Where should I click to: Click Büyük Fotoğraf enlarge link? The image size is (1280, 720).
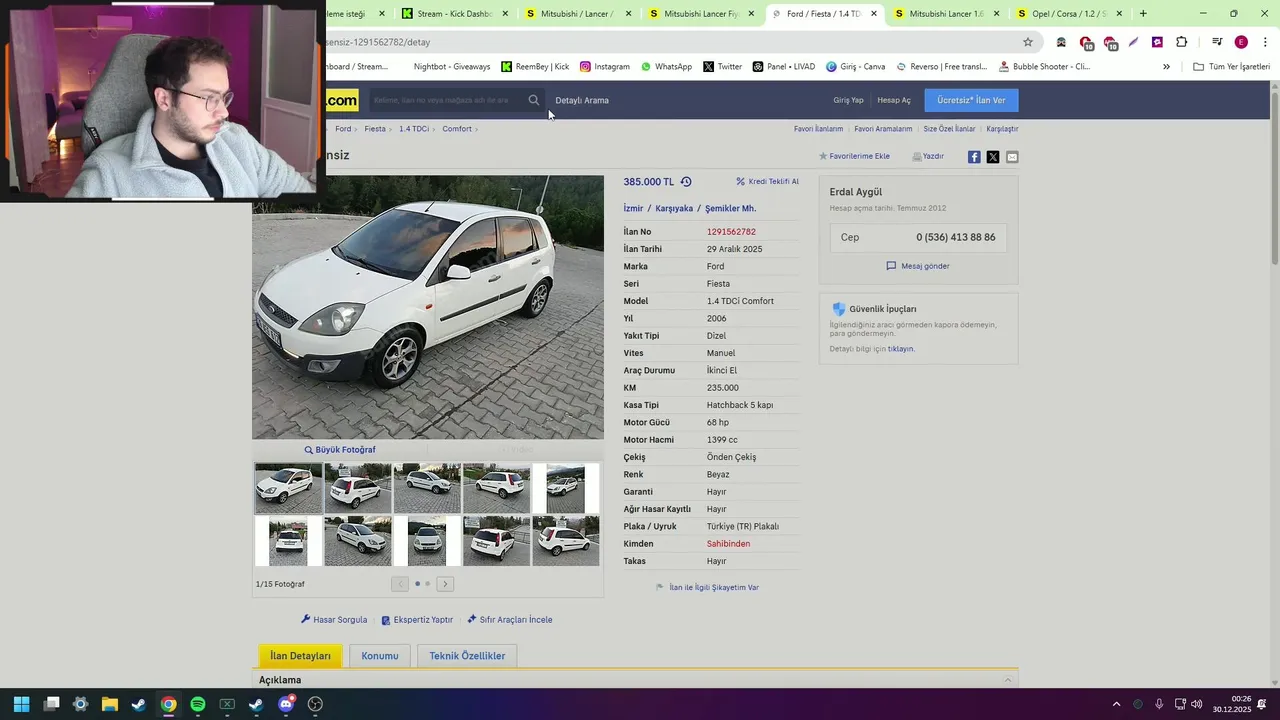340,450
